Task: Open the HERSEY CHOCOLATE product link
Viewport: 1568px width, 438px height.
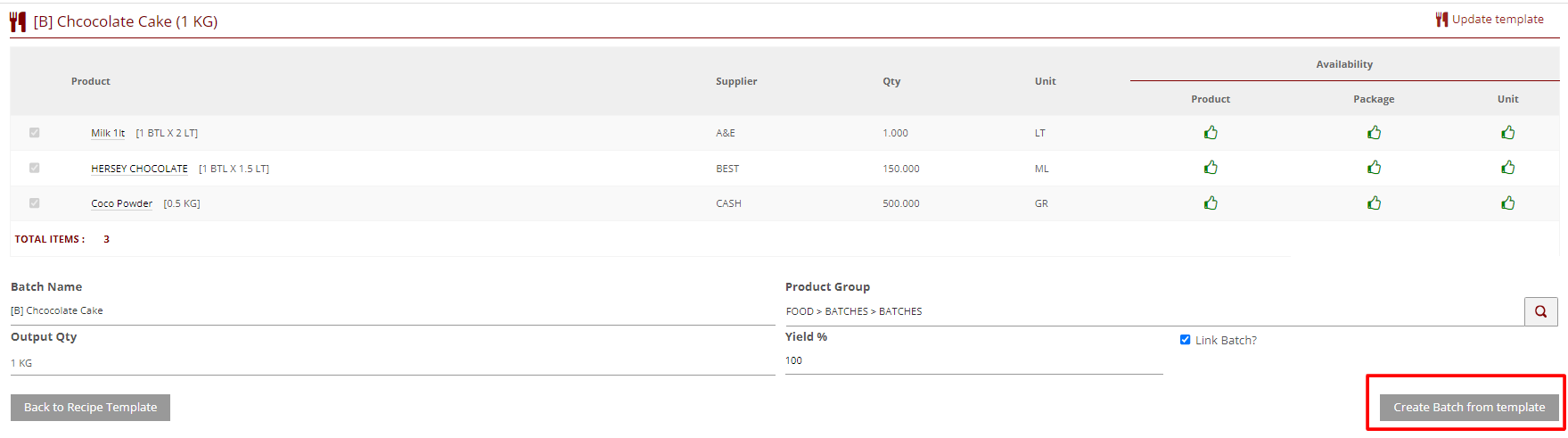Action: (x=139, y=169)
